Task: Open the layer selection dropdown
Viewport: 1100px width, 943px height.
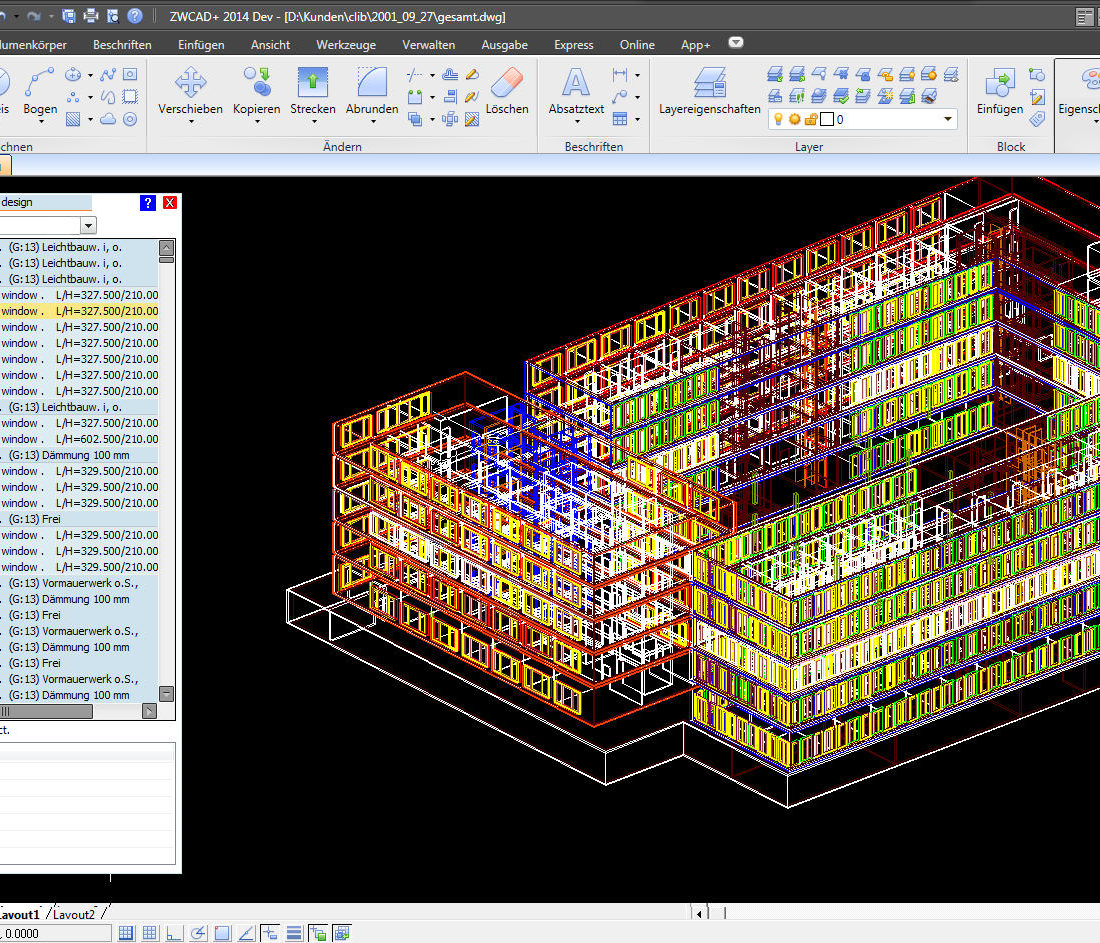Action: [x=947, y=119]
